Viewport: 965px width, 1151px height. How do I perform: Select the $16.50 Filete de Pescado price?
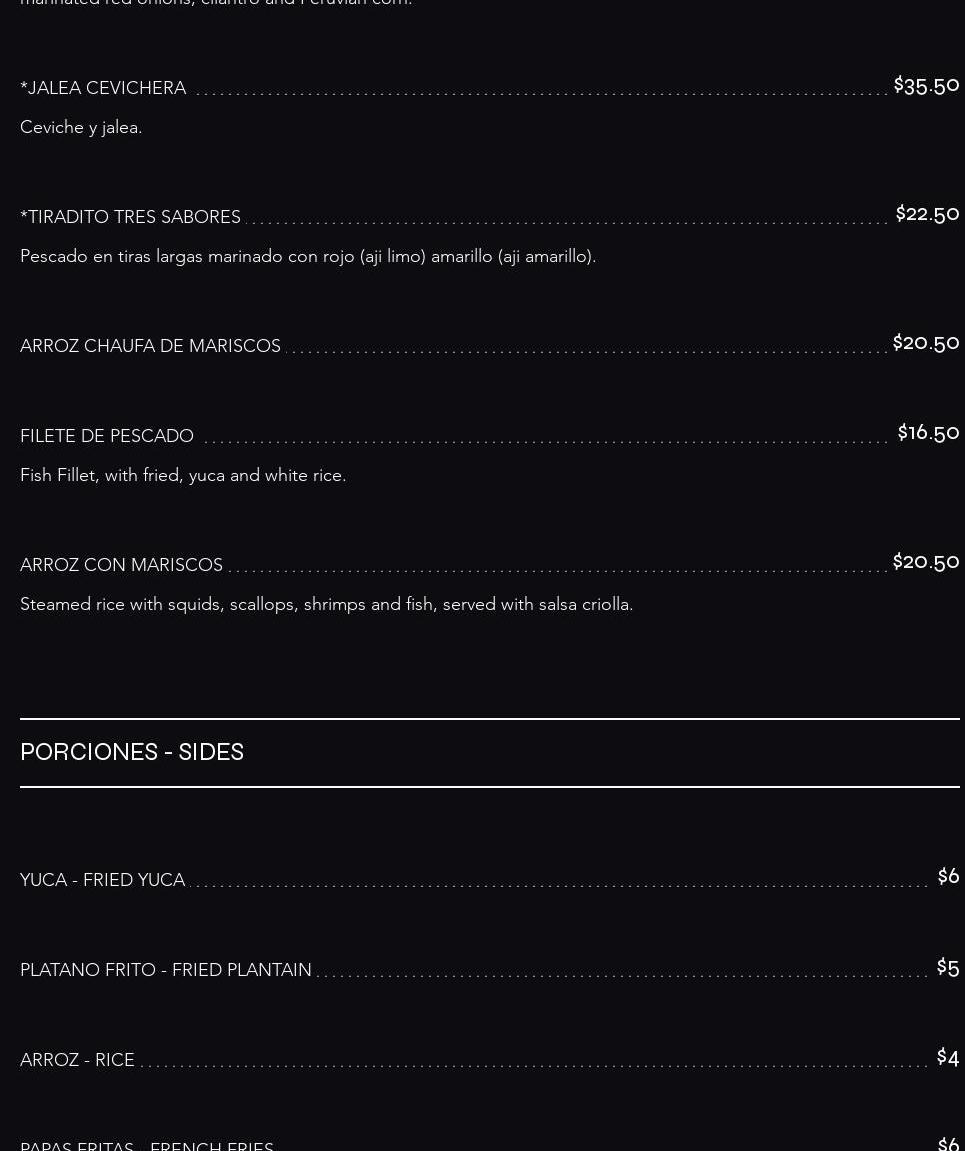point(928,433)
